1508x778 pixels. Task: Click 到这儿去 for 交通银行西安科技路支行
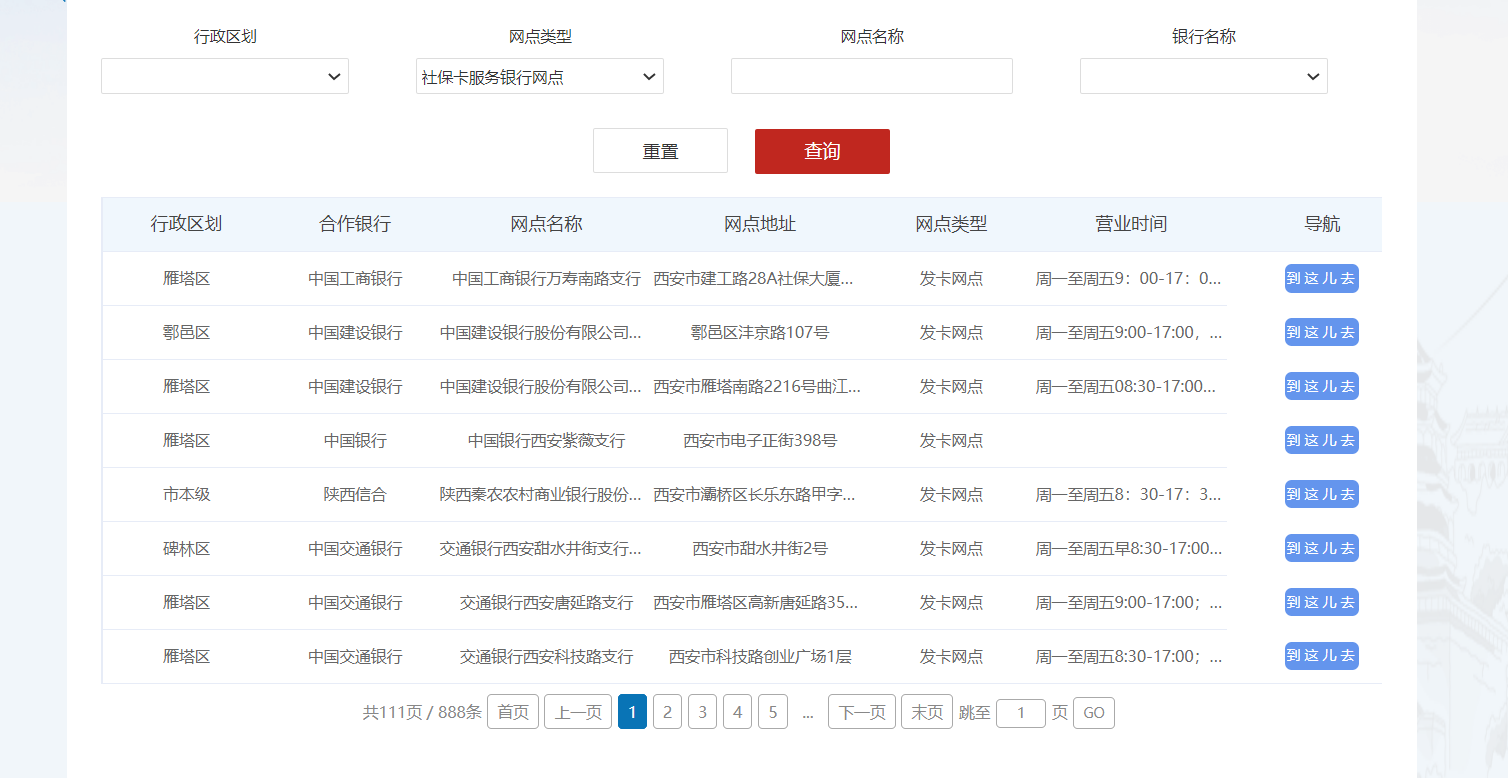[1321, 656]
